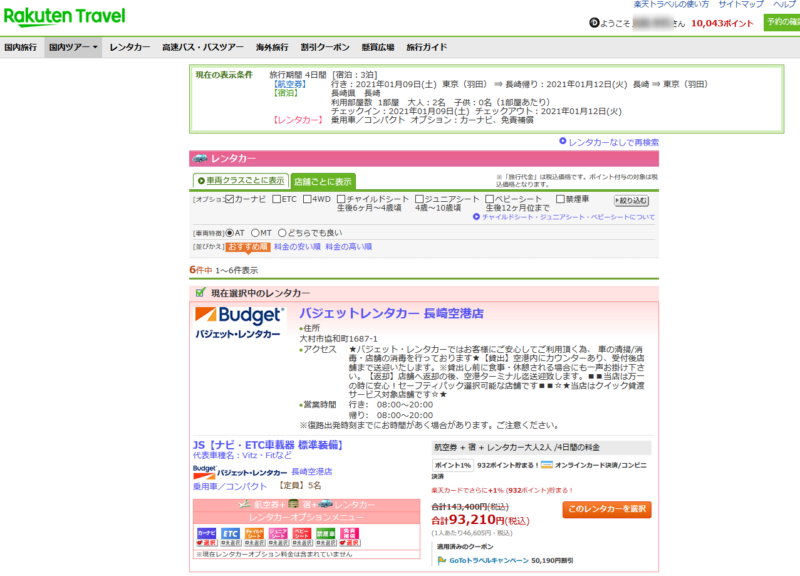Image resolution: width=800 pixels, height=576 pixels.
Task: Sort by おすすめ順
Action: [x=247, y=247]
